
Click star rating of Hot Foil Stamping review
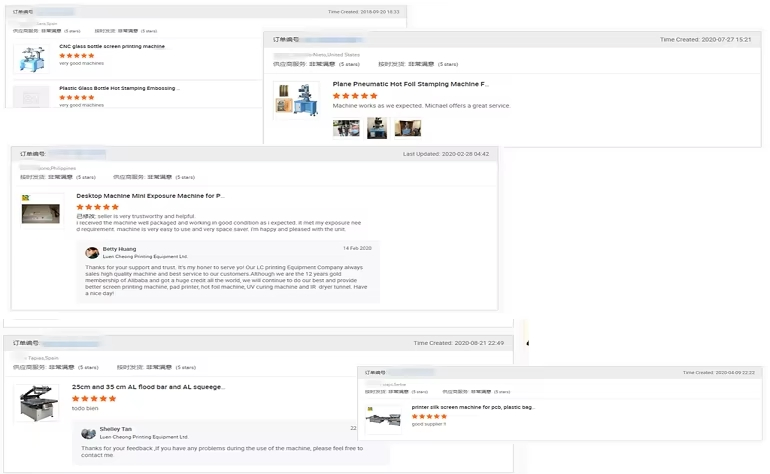click(x=355, y=96)
